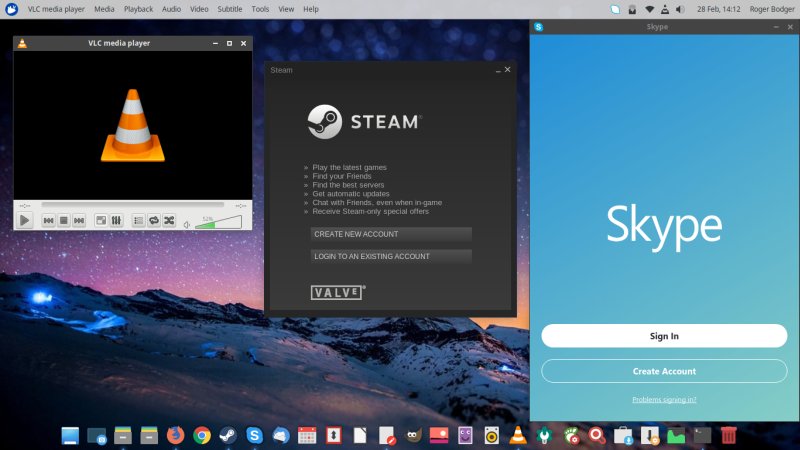The width and height of the screenshot is (800, 450).
Task: Open the calendar app in dock
Action: point(307,435)
